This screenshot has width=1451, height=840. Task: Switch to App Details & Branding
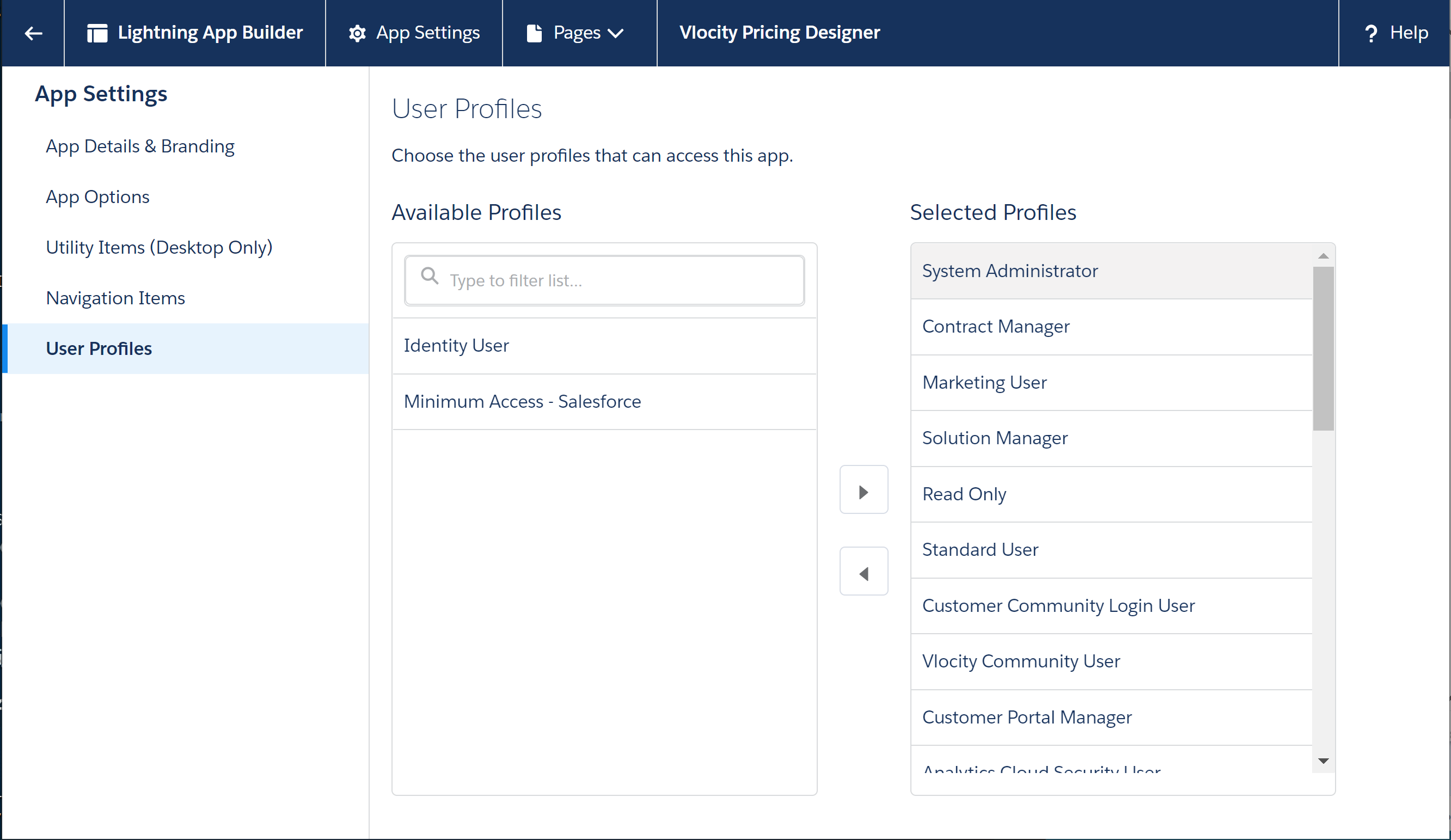point(140,146)
